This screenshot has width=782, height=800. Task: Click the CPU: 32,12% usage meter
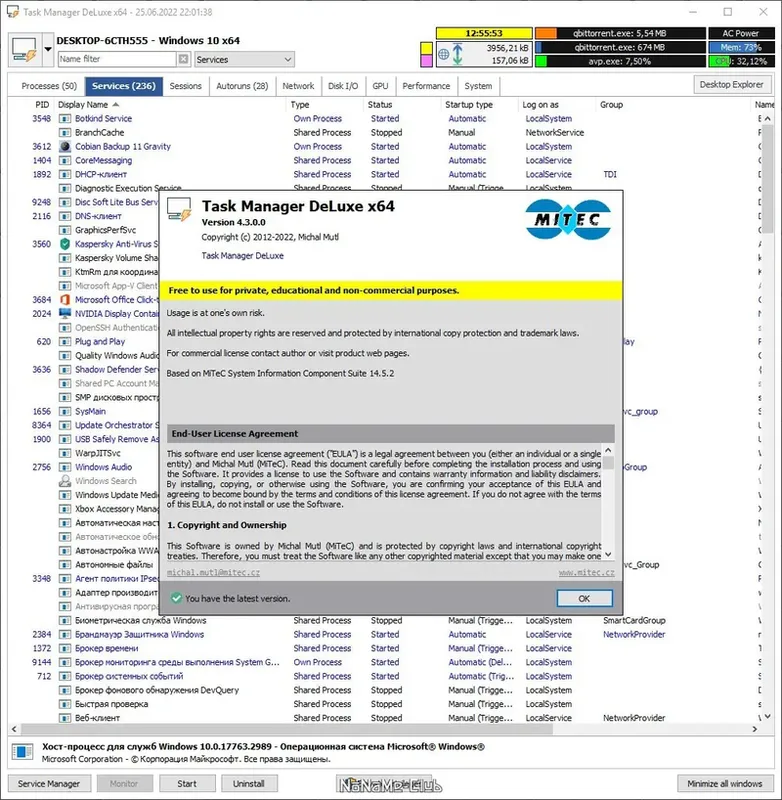740,61
